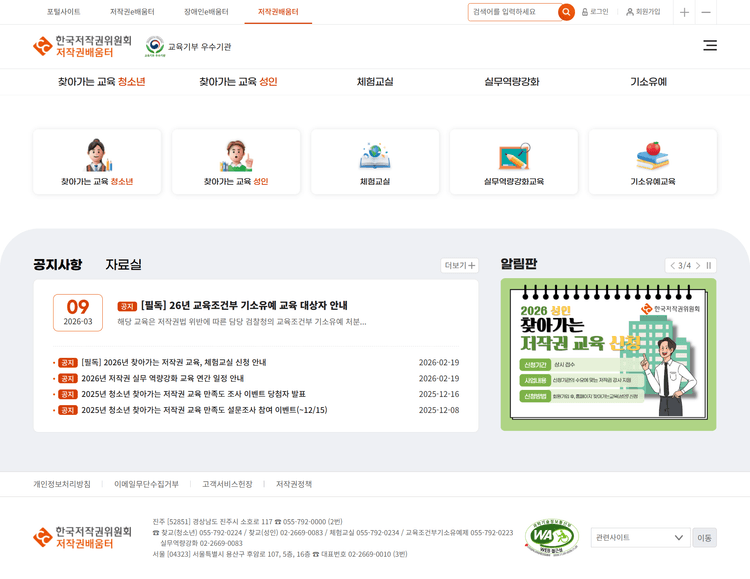Click the 회원가입 person link

(643, 12)
